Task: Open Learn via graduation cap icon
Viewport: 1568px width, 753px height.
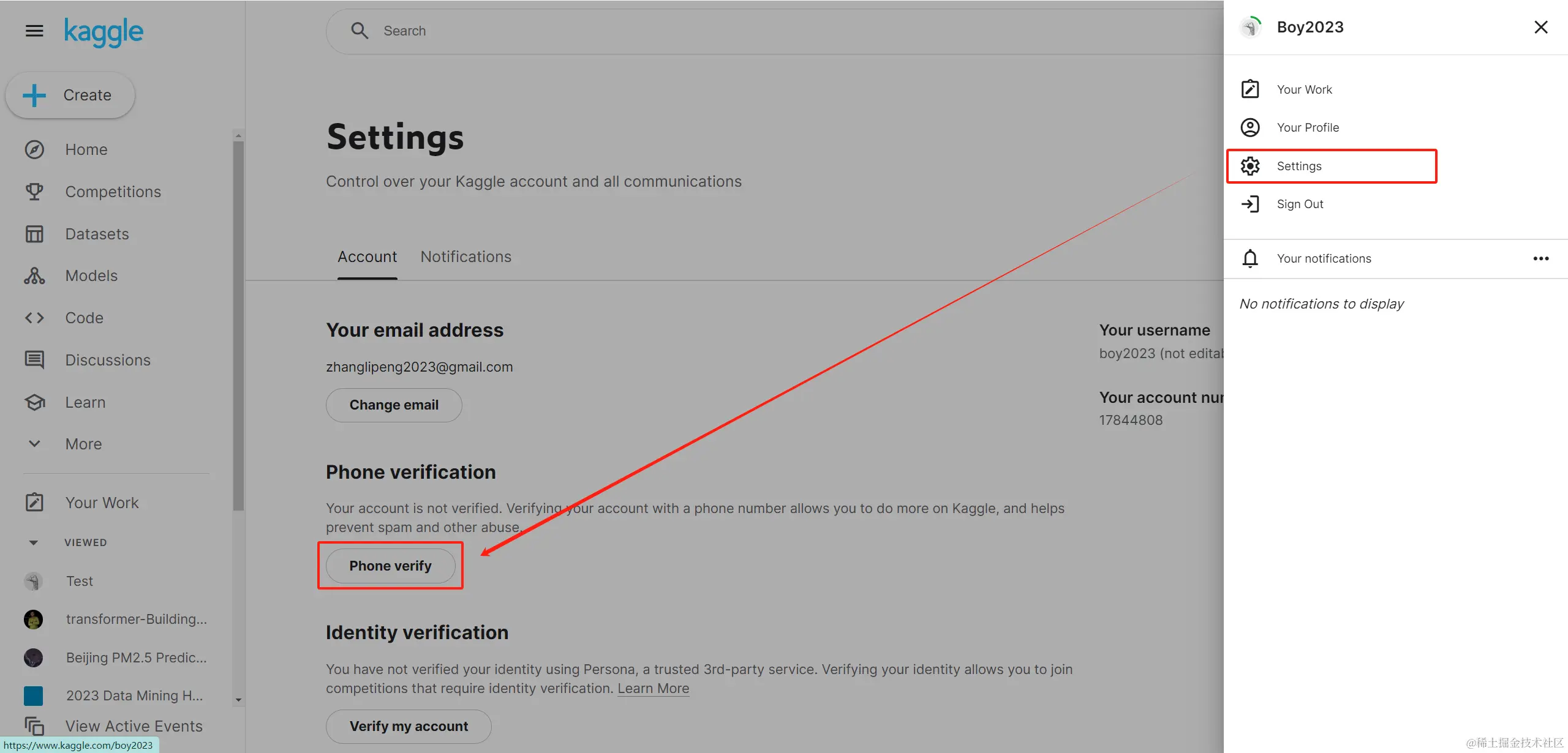Action: tap(34, 402)
